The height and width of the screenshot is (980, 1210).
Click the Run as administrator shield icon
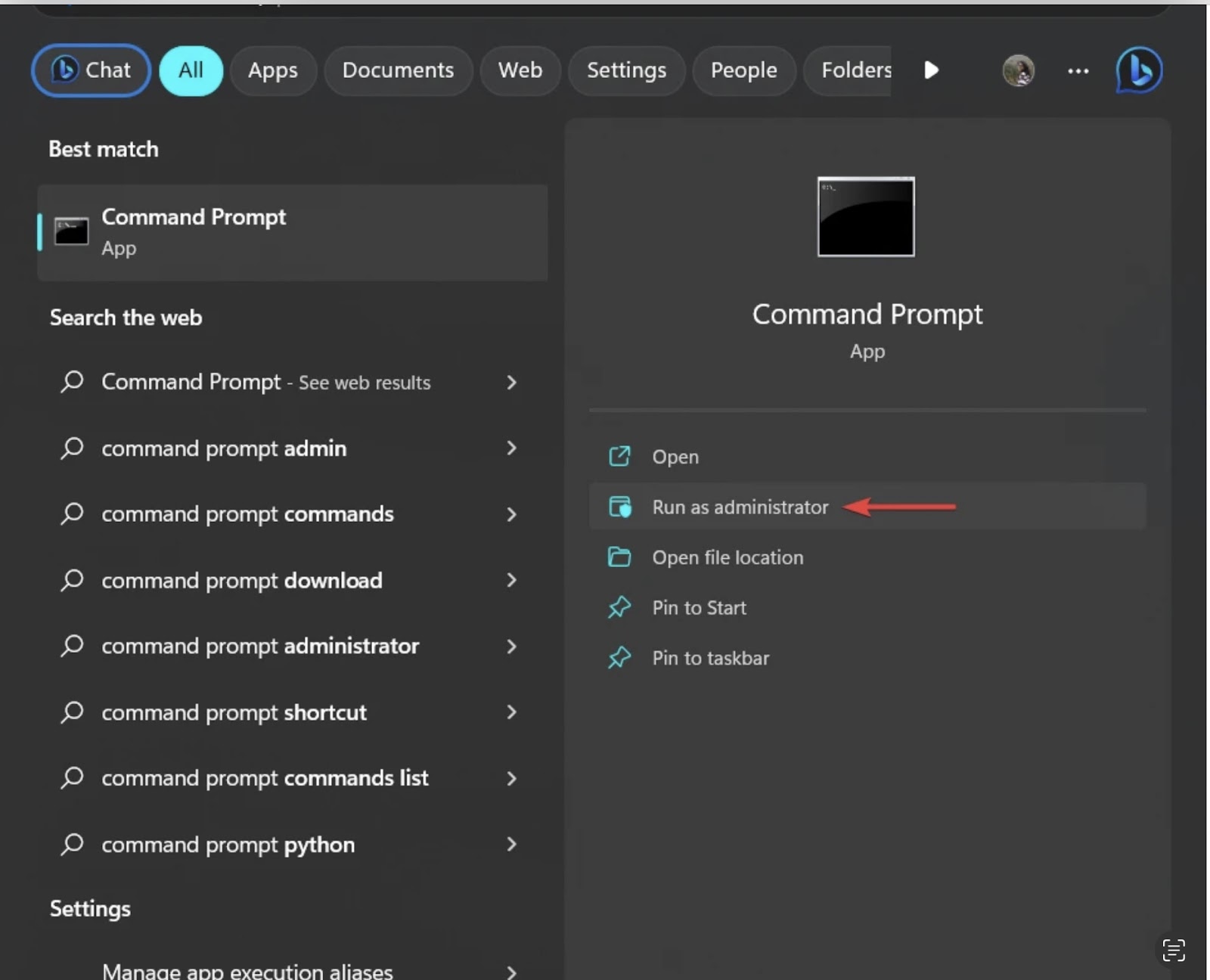620,507
